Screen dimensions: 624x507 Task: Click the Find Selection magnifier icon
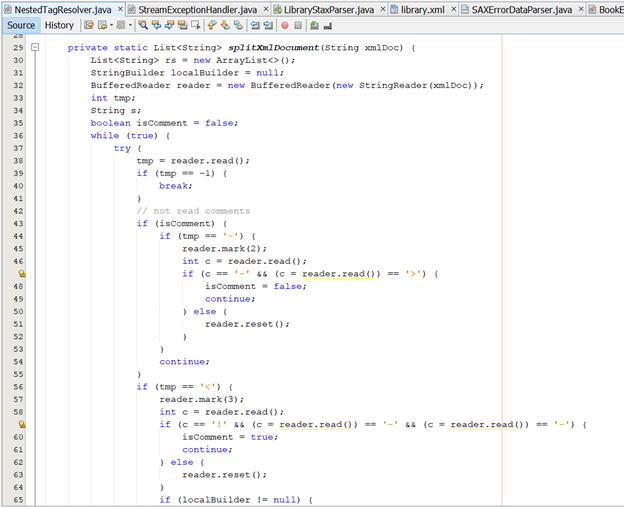pos(143,25)
